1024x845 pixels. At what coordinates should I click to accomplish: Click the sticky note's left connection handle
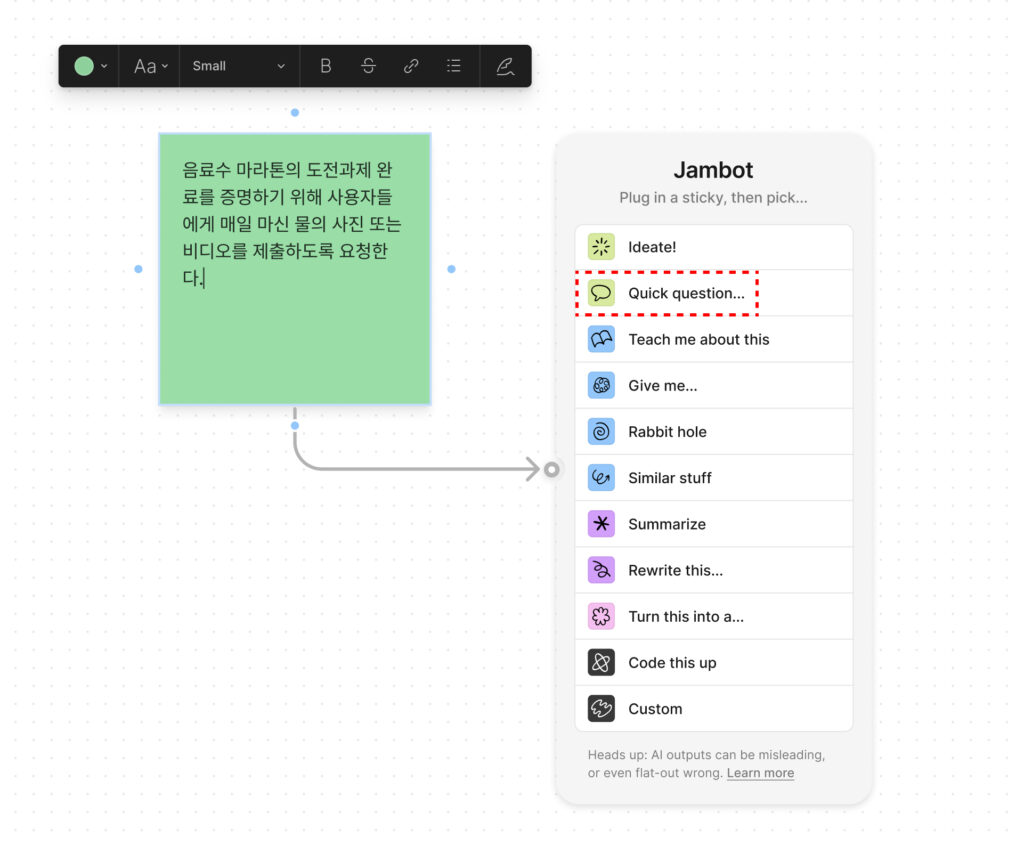(x=138, y=269)
